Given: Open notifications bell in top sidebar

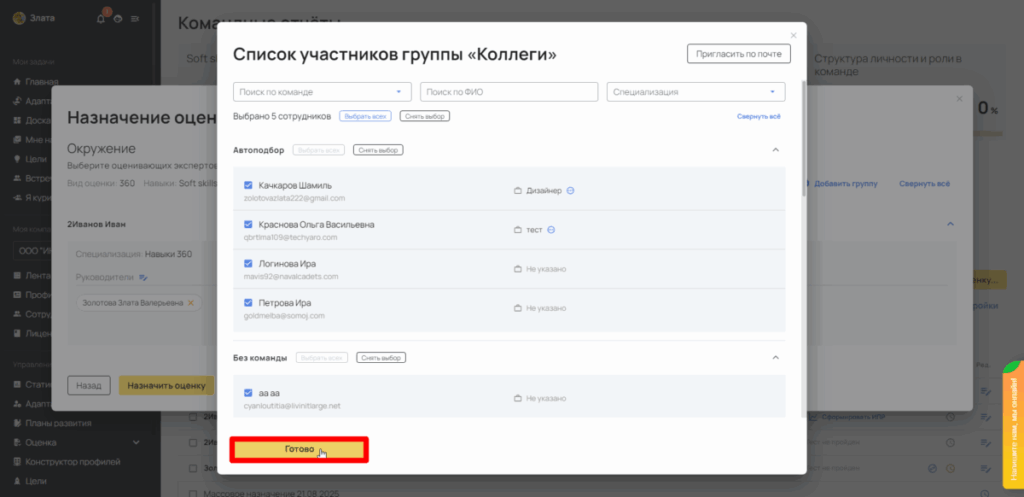Looking at the screenshot, I should pyautogui.click(x=101, y=19).
